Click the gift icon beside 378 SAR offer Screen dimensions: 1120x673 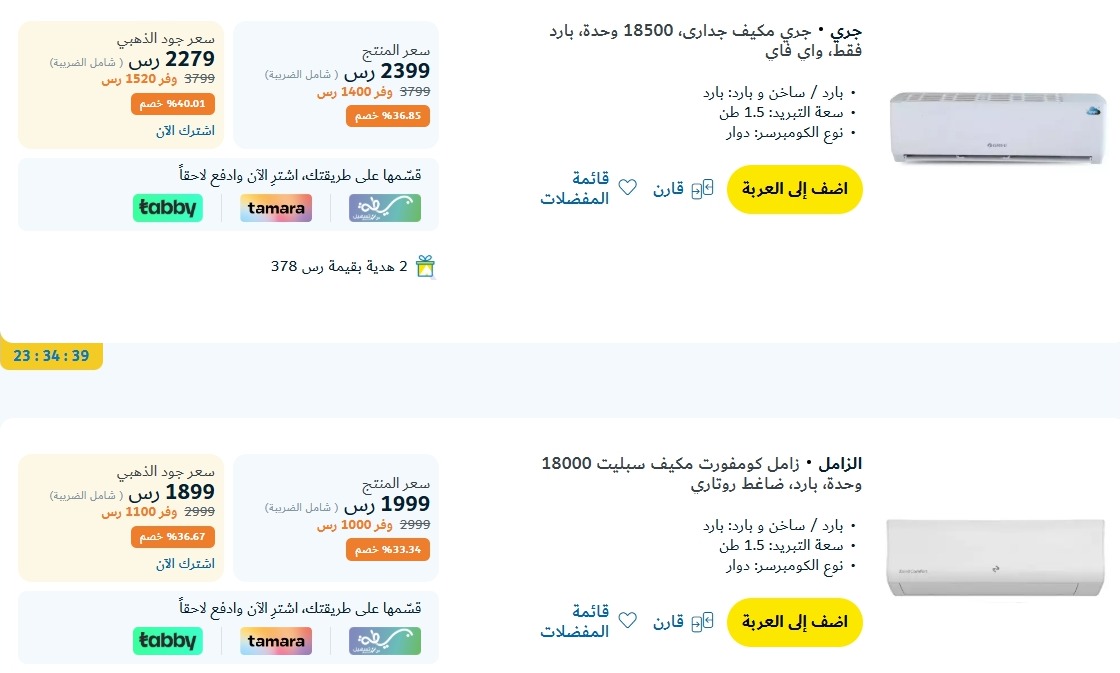tap(426, 266)
